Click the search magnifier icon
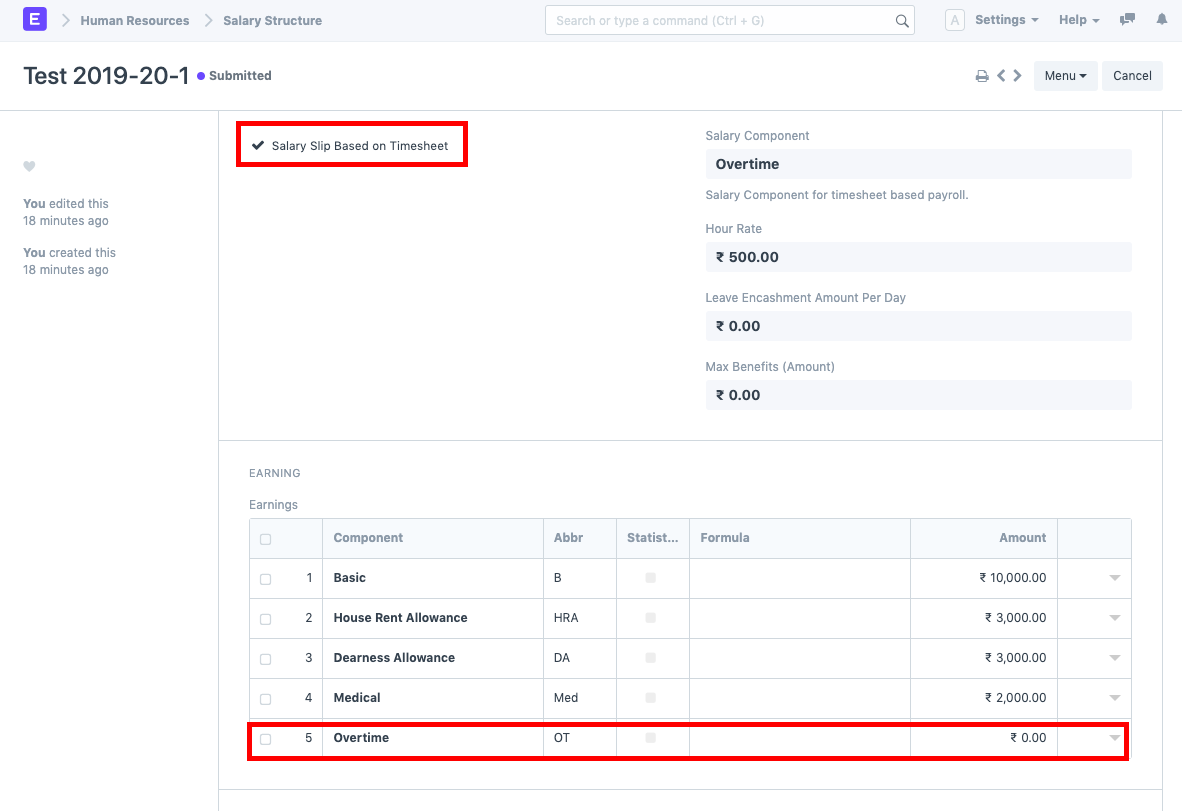Screen dimensions: 1182x811 click(x=901, y=21)
